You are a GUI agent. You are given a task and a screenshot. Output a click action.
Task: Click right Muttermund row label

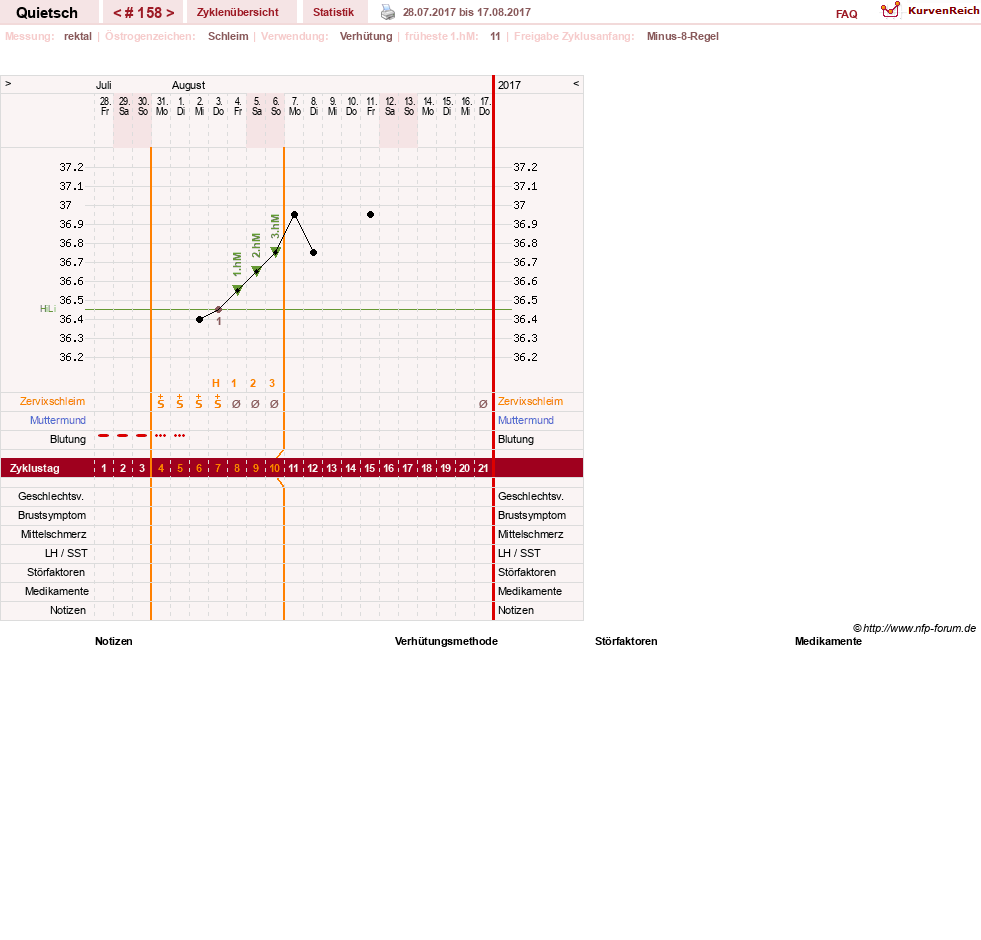click(x=526, y=420)
